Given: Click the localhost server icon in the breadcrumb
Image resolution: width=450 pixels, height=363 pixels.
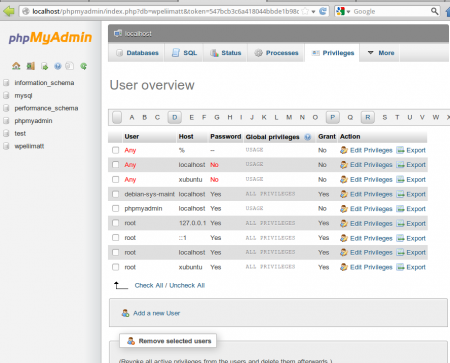Looking at the screenshot, I should [x=118, y=33].
